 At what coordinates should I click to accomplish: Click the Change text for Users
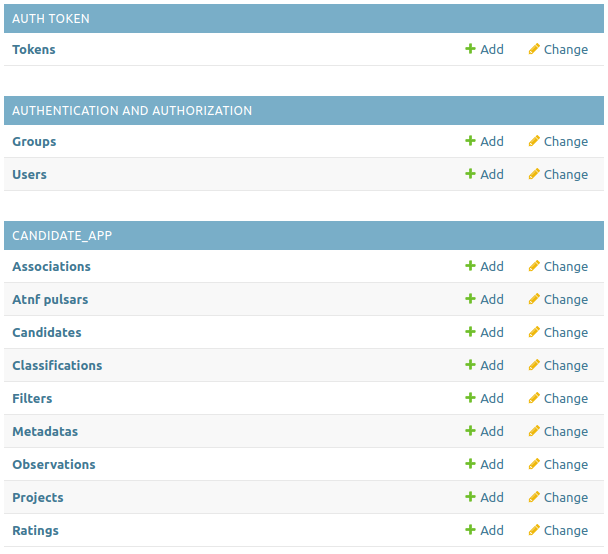click(x=566, y=174)
